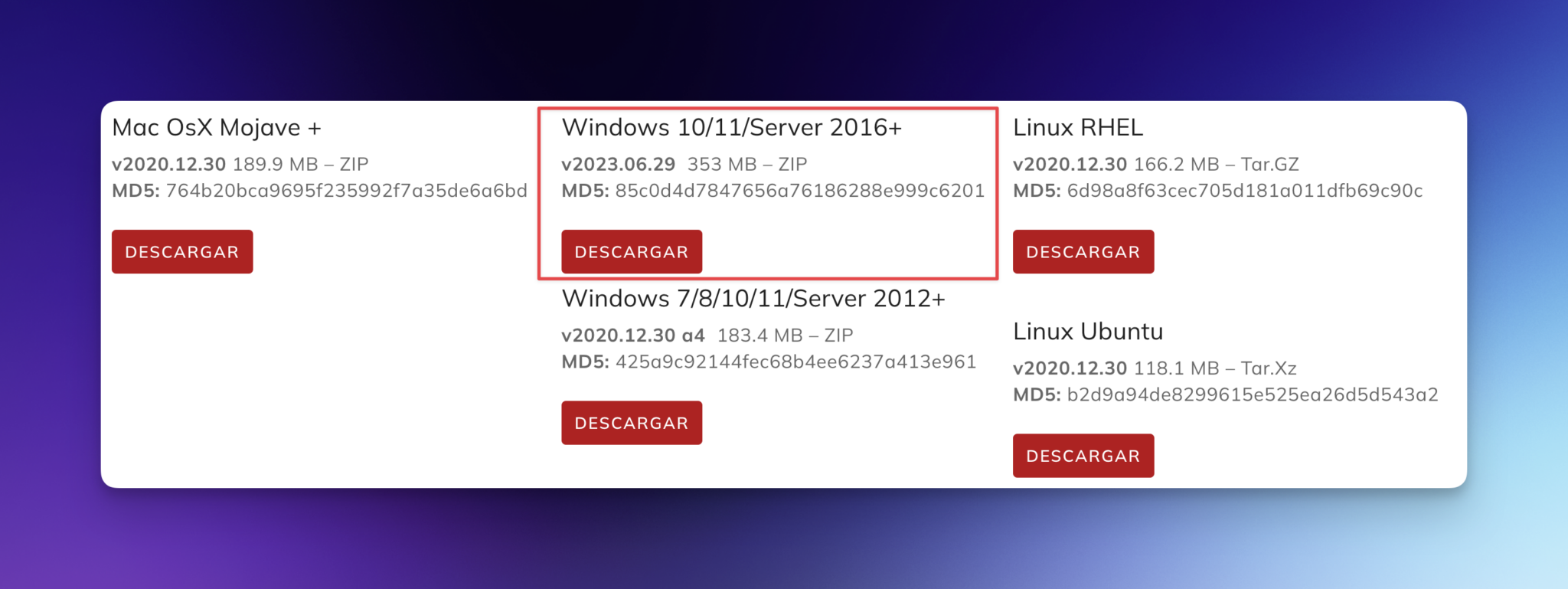Click the Linux RHEL DESCARGAR button
Image resolution: width=1568 pixels, height=589 pixels.
tap(1083, 252)
